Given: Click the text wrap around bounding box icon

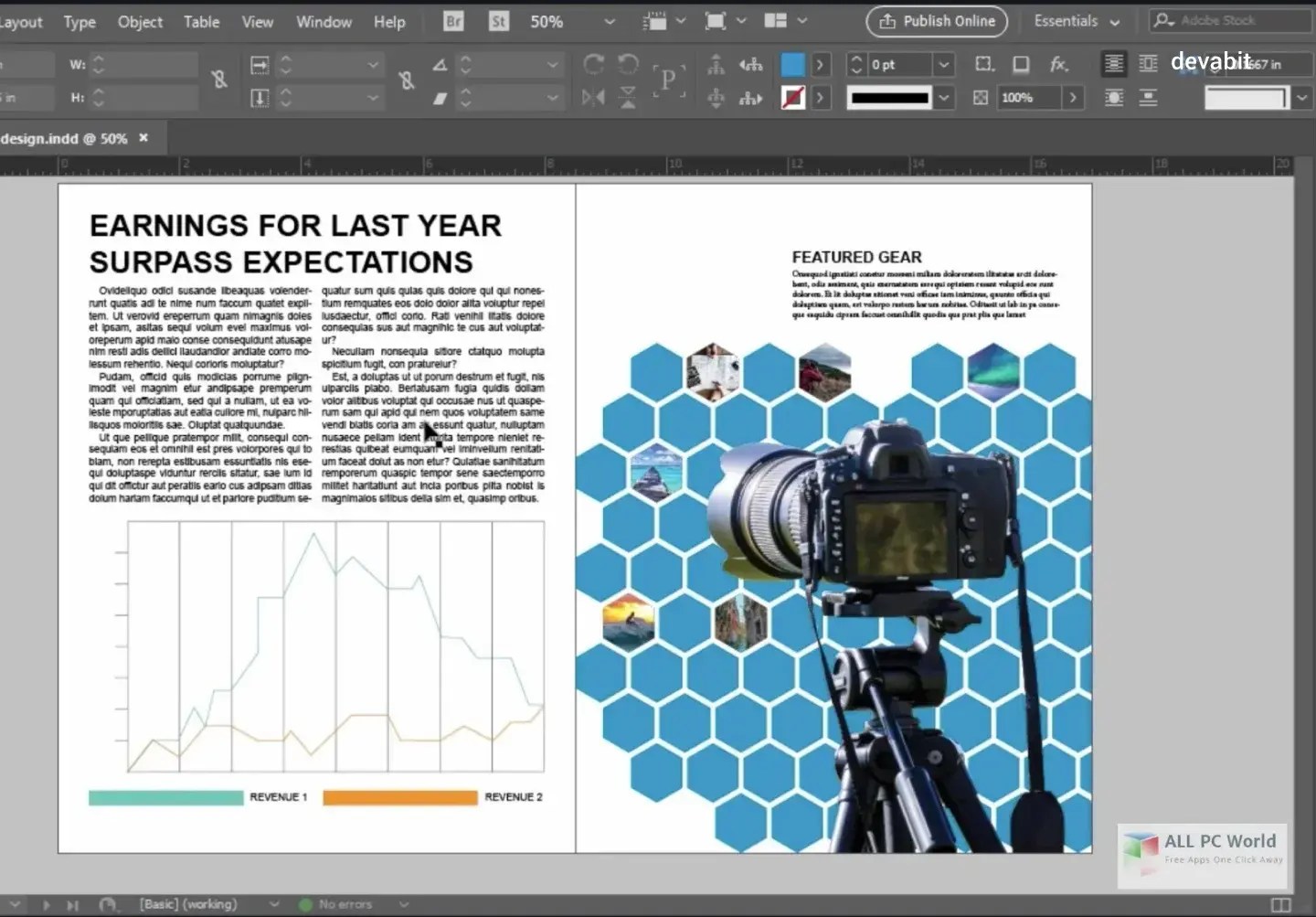Looking at the screenshot, I should [x=1148, y=64].
